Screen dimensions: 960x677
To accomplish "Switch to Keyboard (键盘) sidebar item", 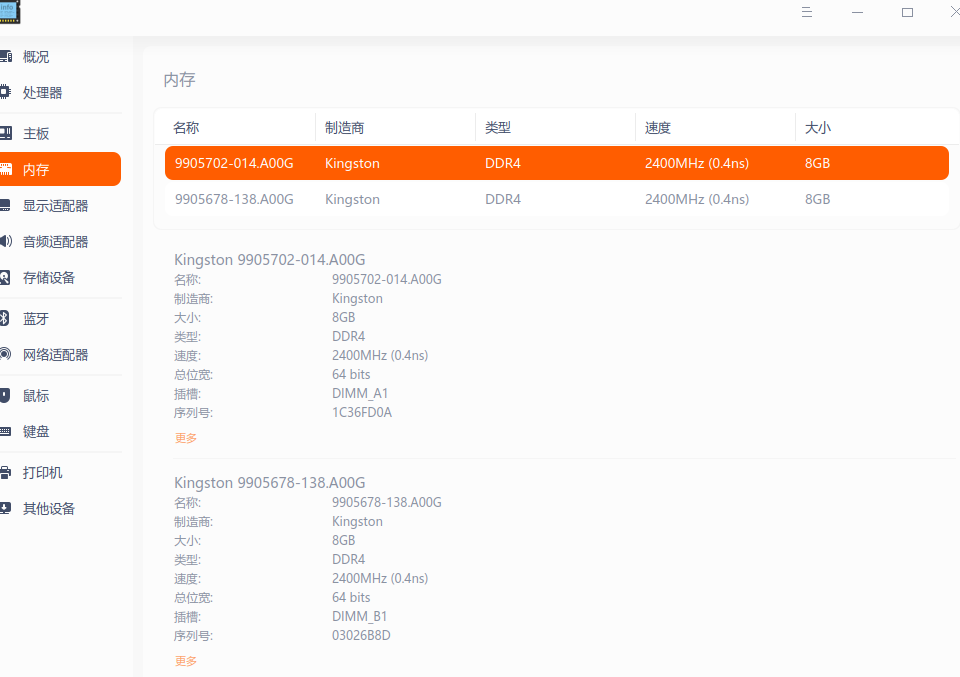I will point(36,432).
